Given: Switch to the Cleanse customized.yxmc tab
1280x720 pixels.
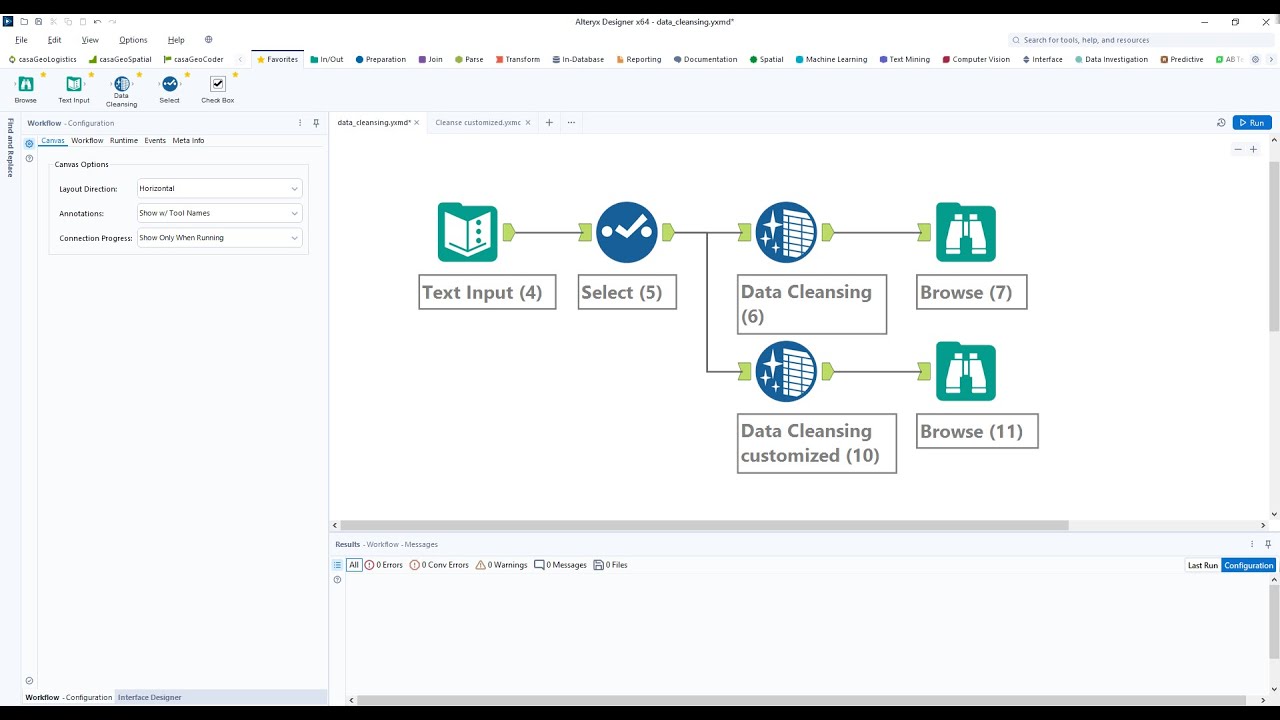Looking at the screenshot, I should 478,123.
